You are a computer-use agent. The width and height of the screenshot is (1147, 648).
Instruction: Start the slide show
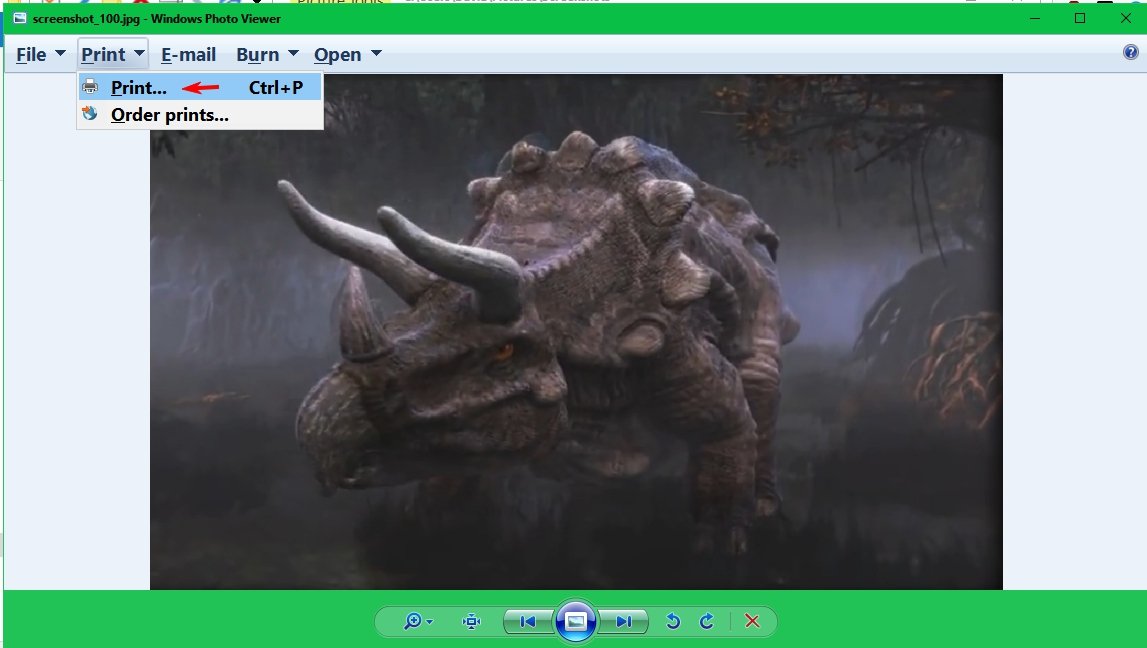[576, 622]
